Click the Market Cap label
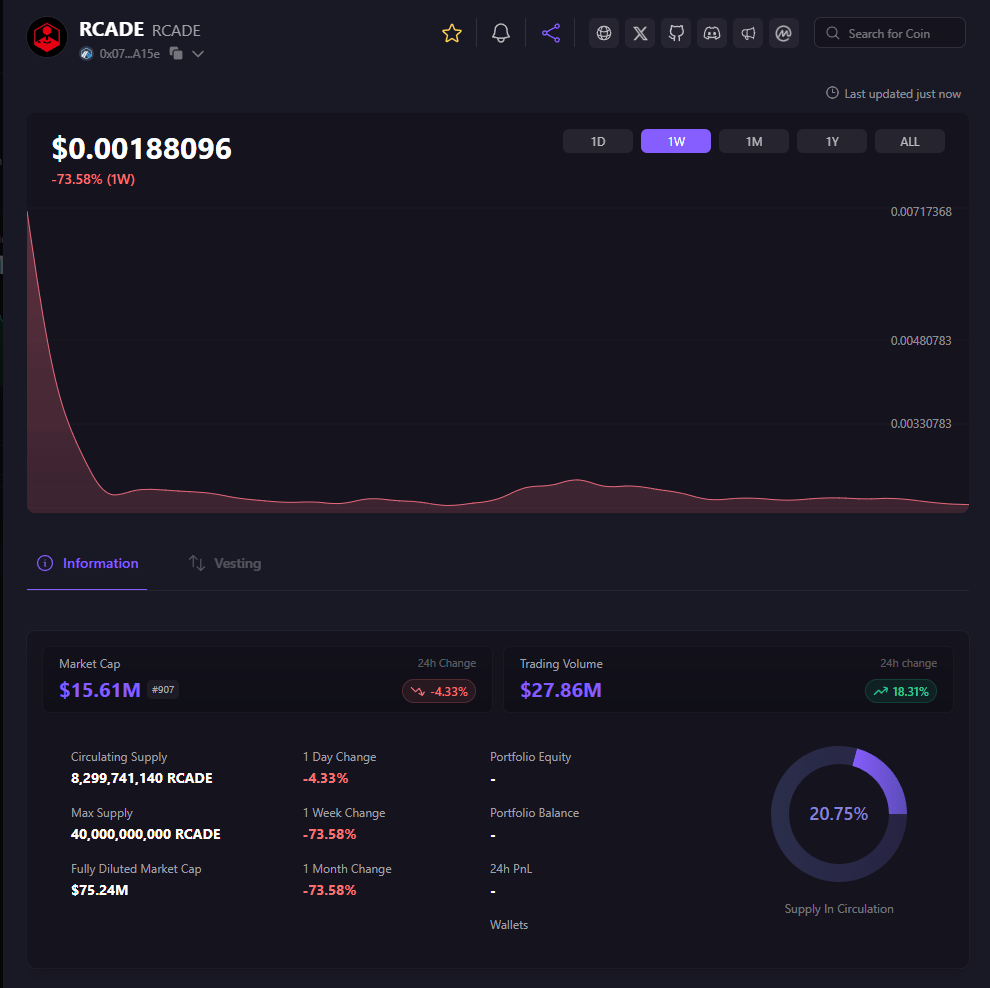The image size is (990, 988). pyautogui.click(x=90, y=664)
